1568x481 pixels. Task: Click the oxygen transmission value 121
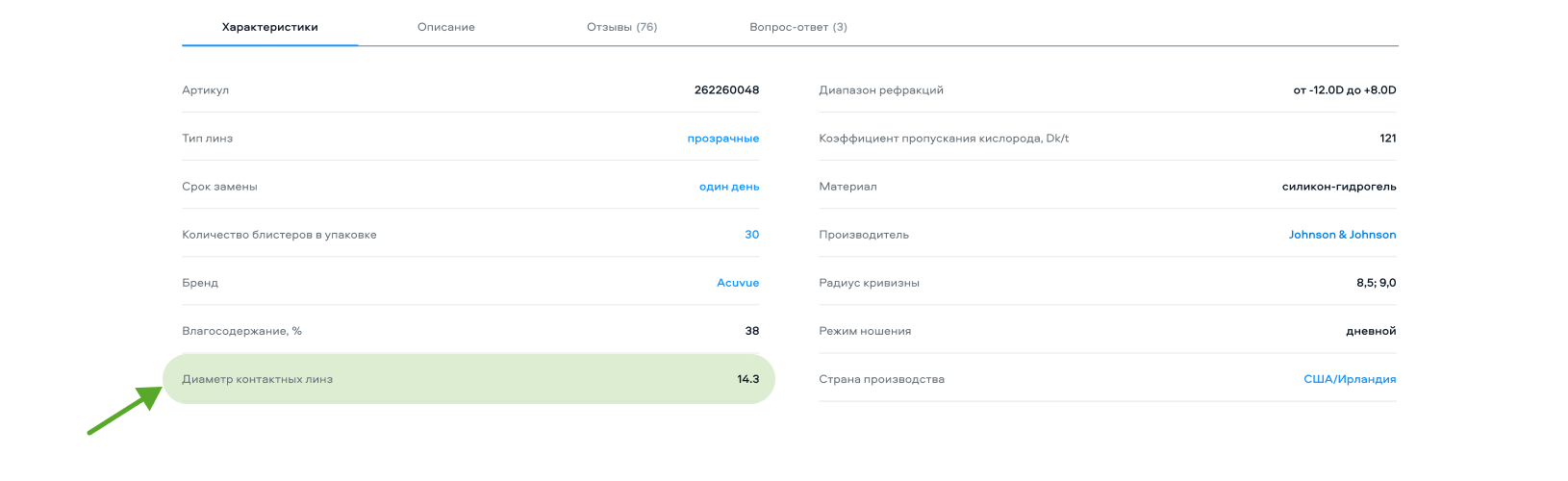tap(1388, 139)
